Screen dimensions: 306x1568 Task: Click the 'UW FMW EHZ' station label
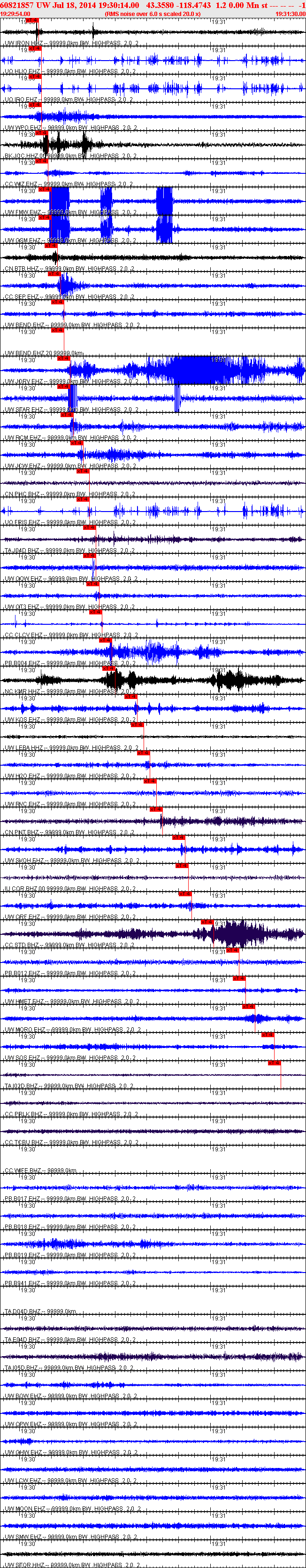(23, 212)
